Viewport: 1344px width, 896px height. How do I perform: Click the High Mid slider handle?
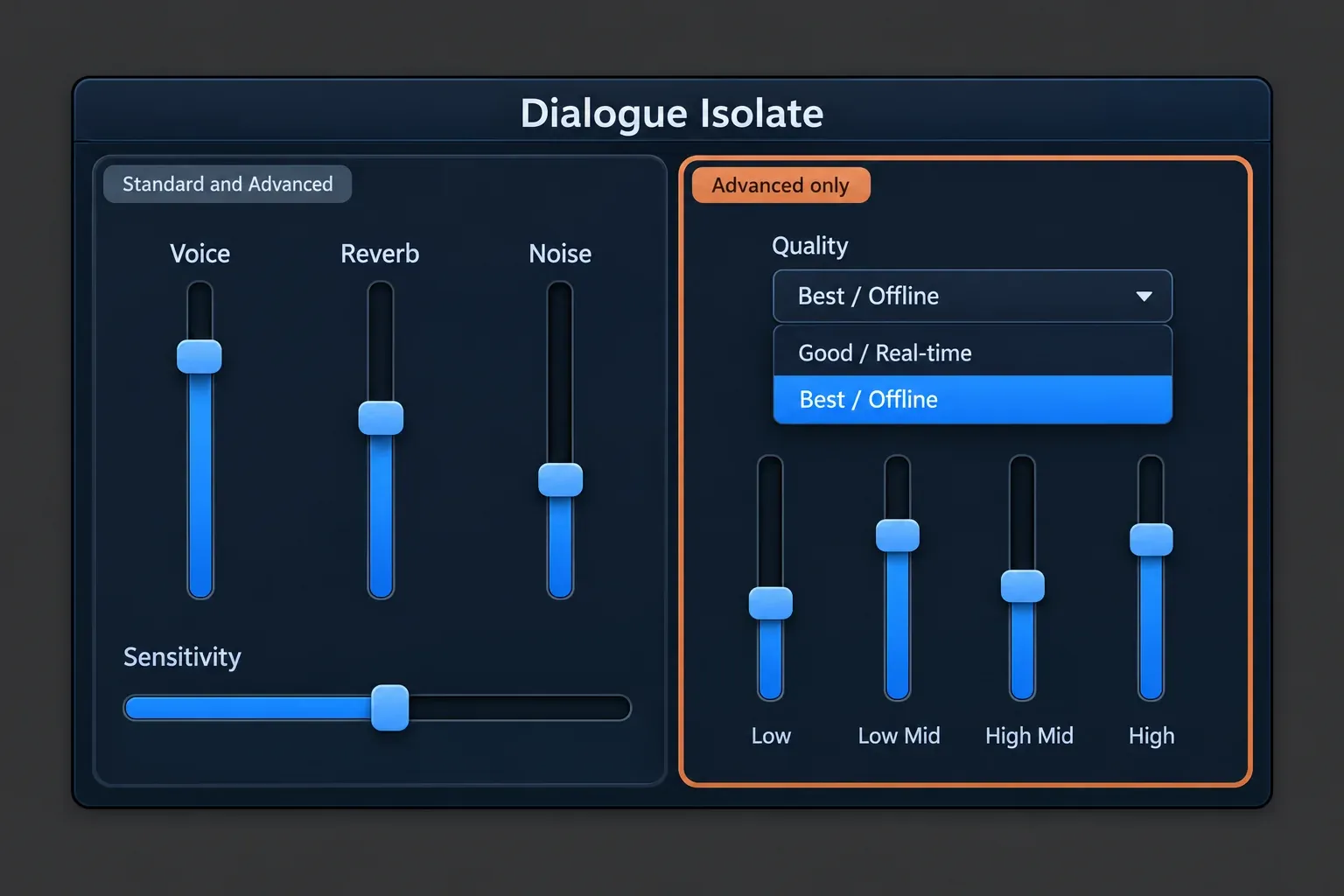[1023, 586]
